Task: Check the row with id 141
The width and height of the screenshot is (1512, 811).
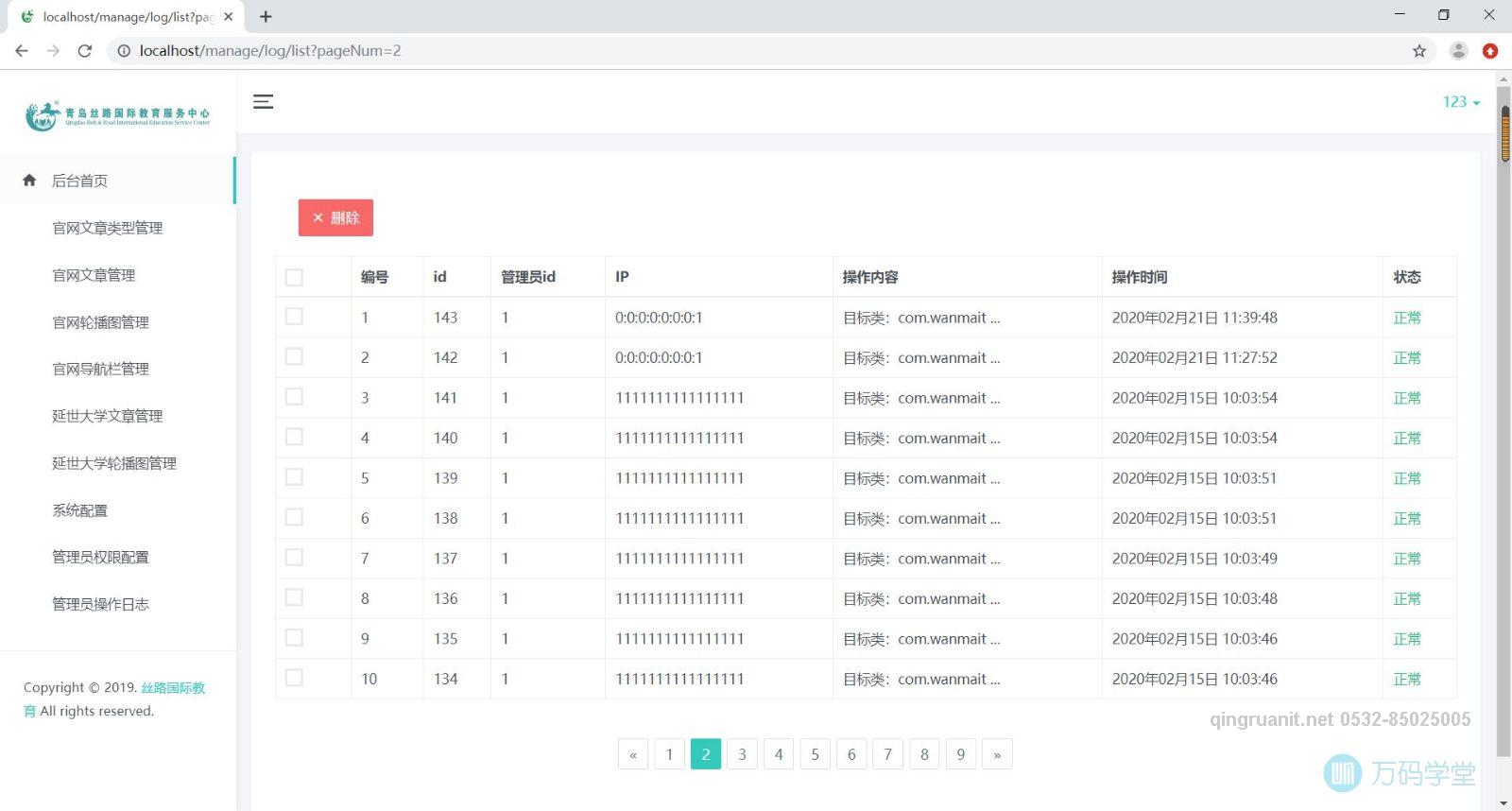Action: [294, 397]
